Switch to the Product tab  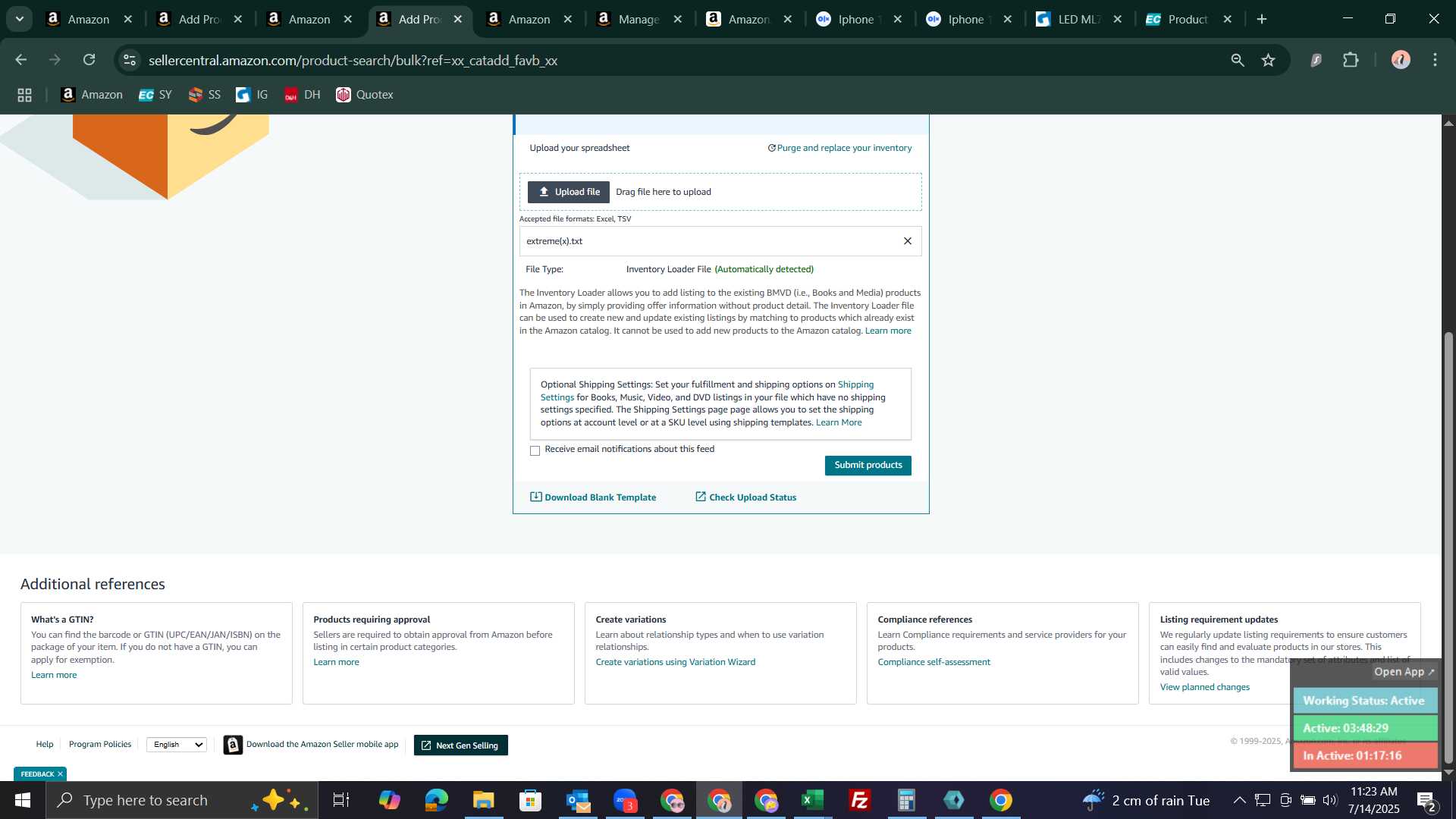point(1188,19)
